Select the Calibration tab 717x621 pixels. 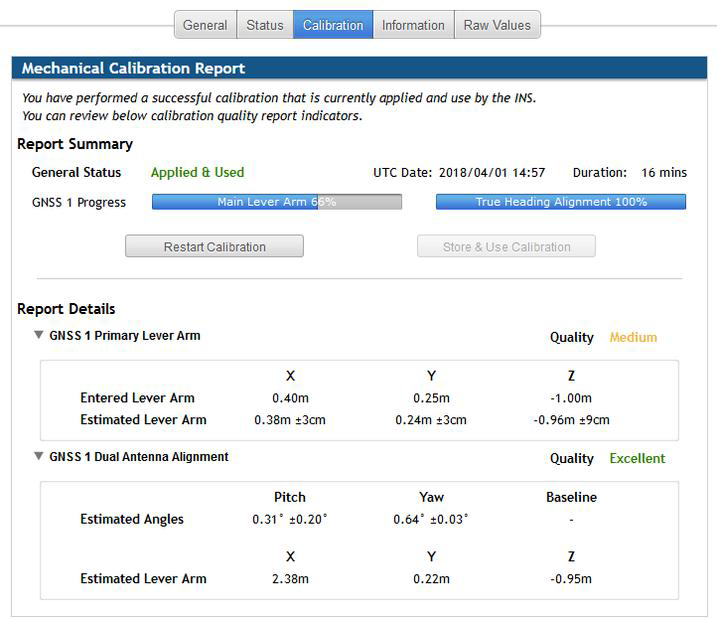pyautogui.click(x=333, y=25)
